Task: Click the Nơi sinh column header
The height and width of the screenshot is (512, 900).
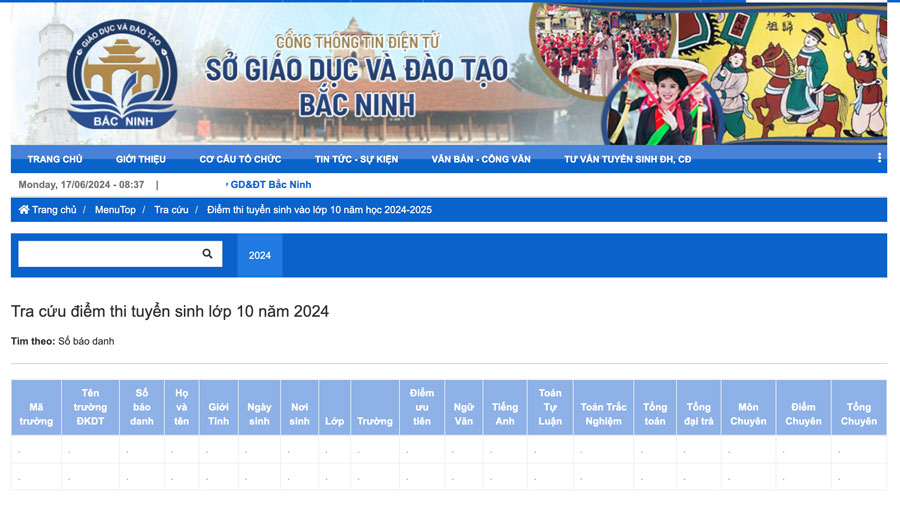Action: (300, 407)
